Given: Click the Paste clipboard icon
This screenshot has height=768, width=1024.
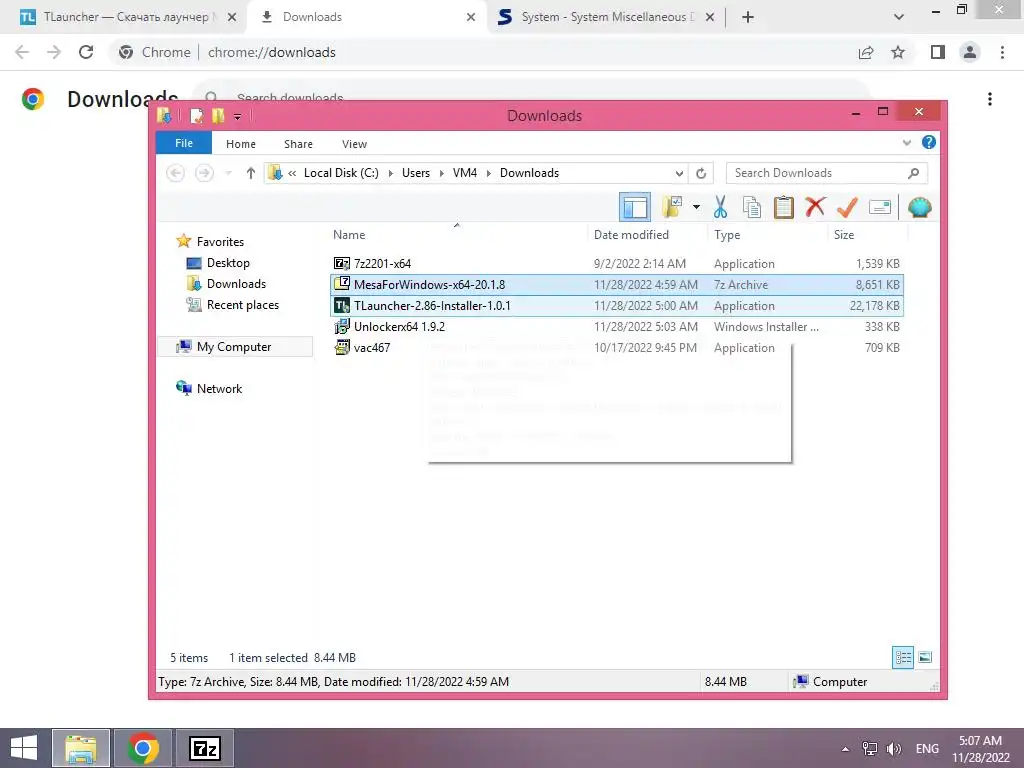Looking at the screenshot, I should click(784, 208).
